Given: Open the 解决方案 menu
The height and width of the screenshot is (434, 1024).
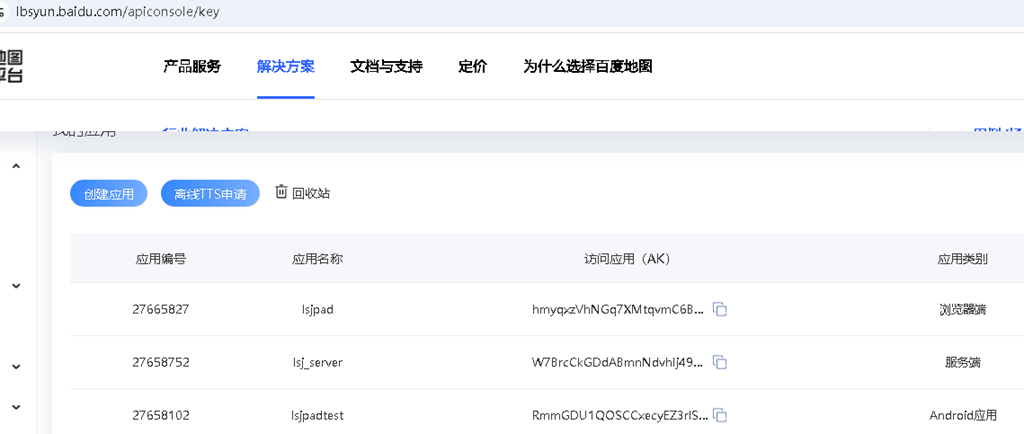Looking at the screenshot, I should pyautogui.click(x=285, y=67).
